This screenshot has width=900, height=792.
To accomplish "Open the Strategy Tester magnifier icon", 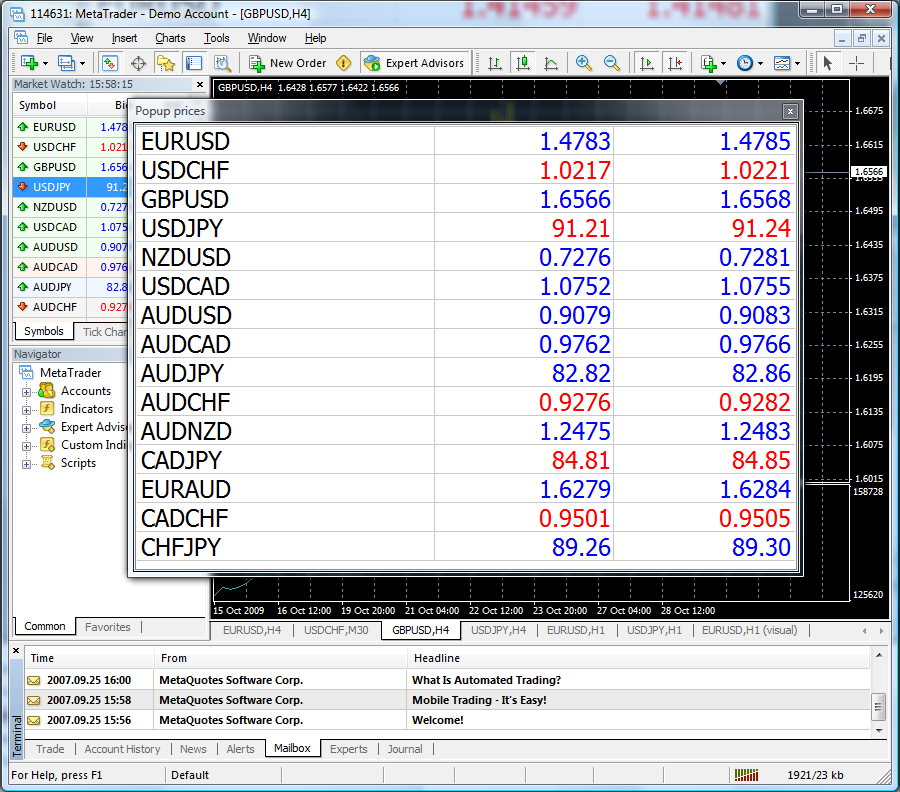I will point(222,63).
